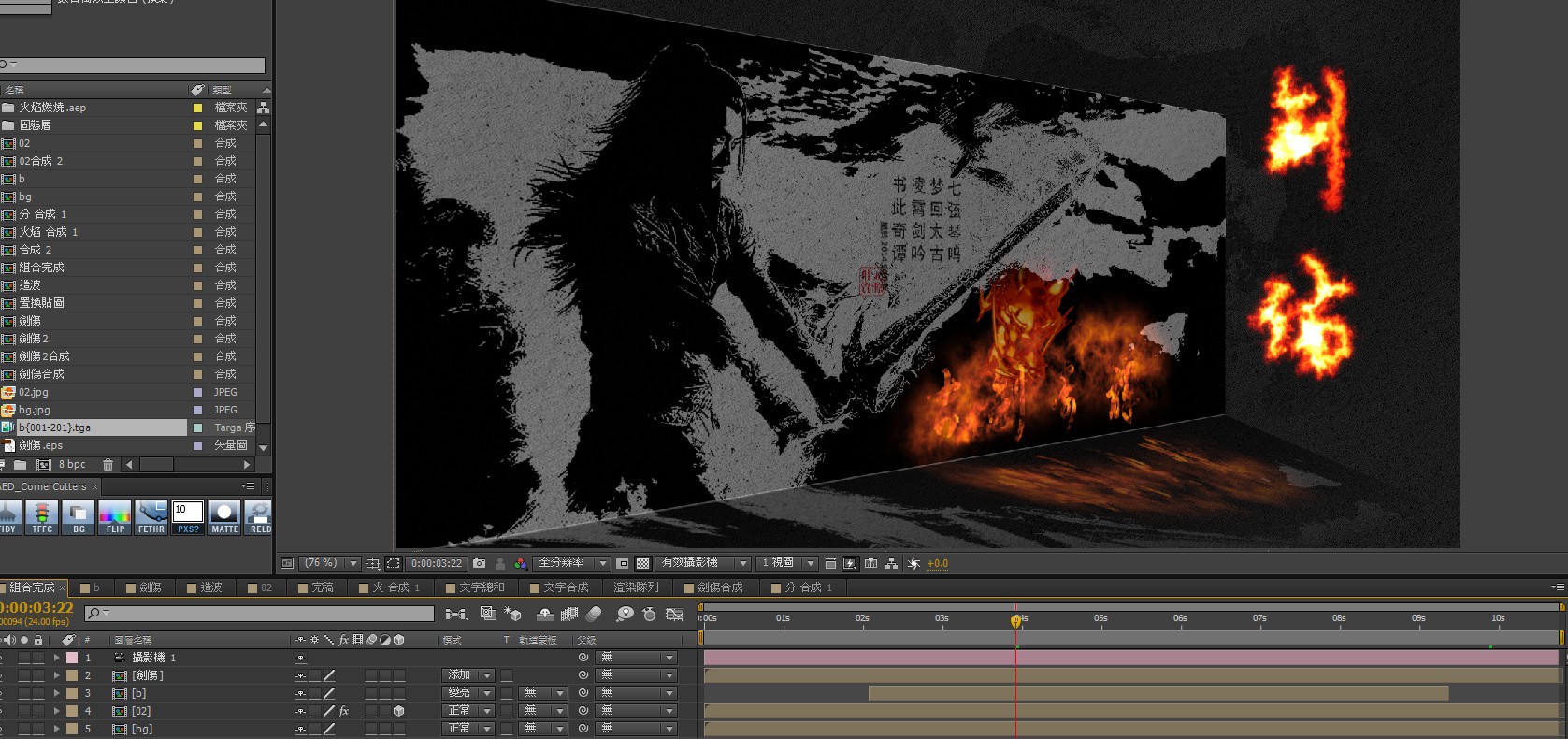Toggle shy switch on layer [bg]
Image resolution: width=1568 pixels, height=739 pixels.
click(x=300, y=729)
